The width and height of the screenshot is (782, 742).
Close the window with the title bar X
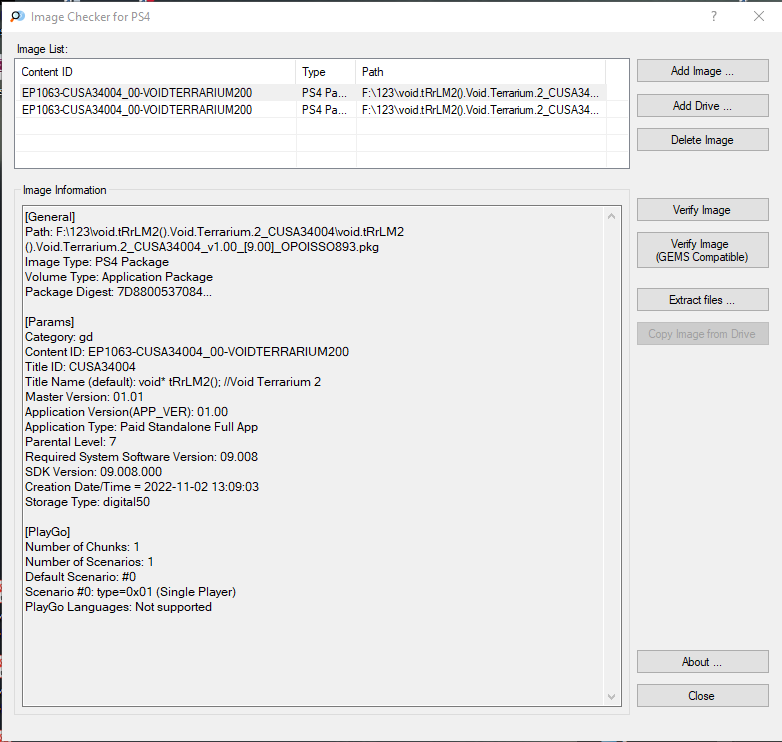pos(759,16)
